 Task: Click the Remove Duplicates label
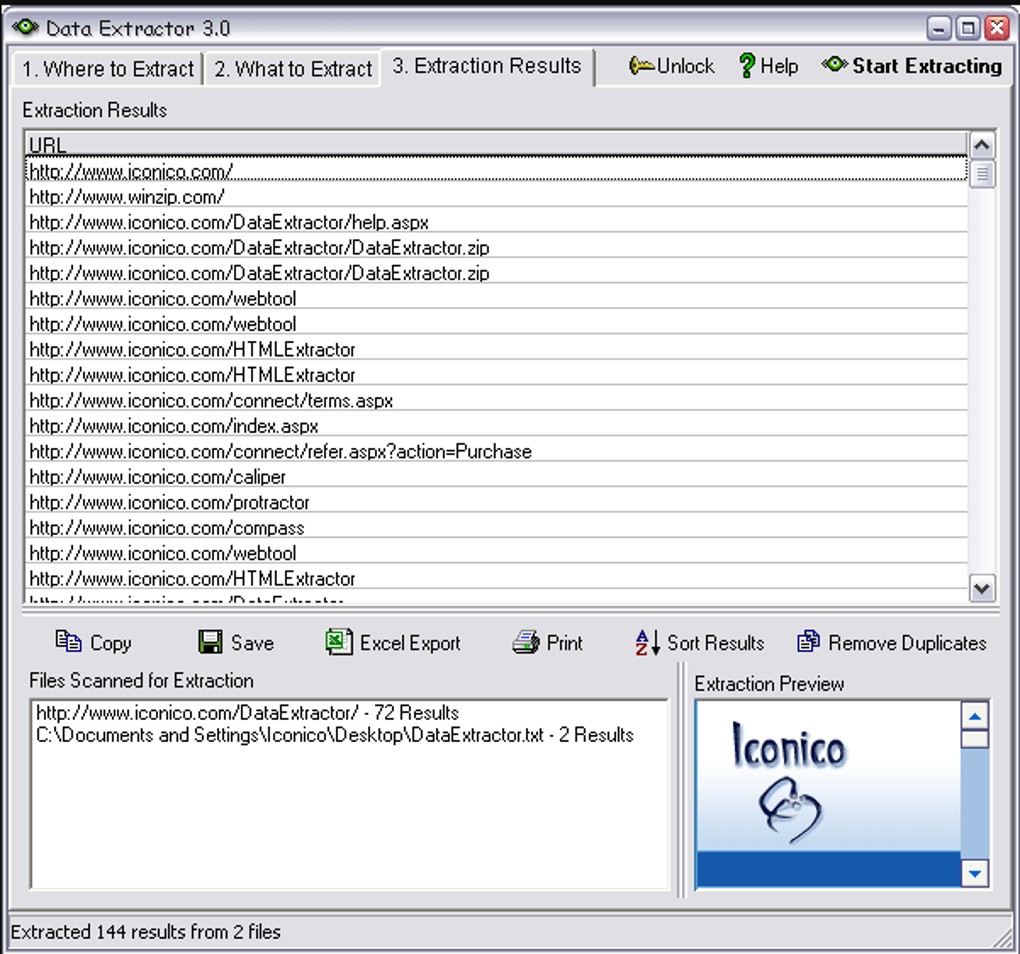907,643
